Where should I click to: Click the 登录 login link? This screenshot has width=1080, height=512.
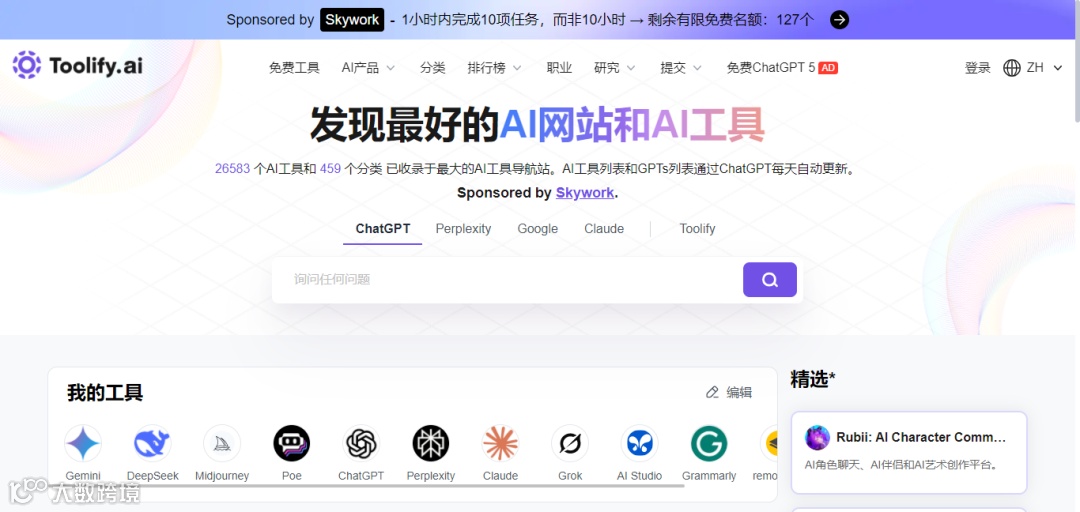click(x=977, y=68)
